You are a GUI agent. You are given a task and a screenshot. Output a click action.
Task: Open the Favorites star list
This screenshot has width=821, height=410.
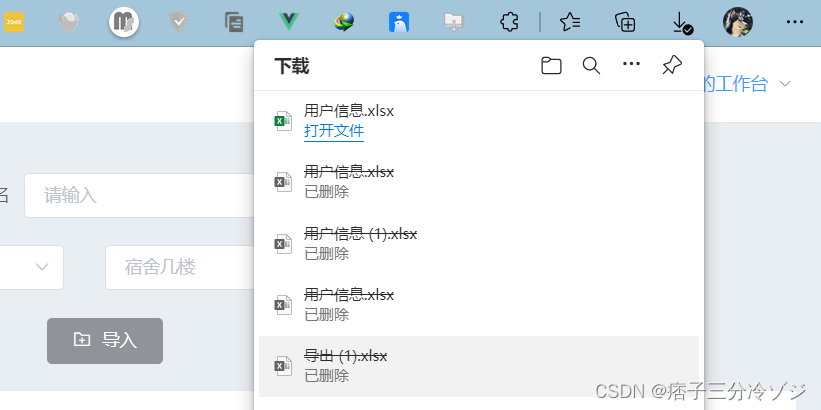click(570, 22)
